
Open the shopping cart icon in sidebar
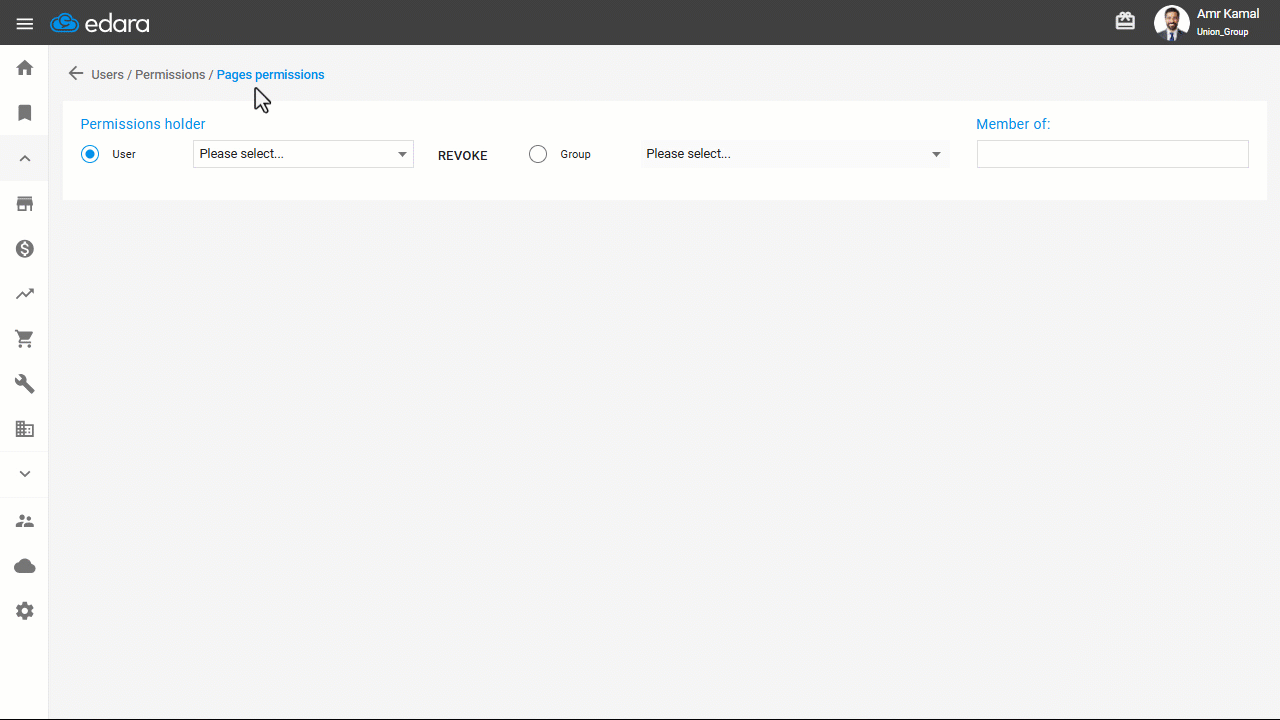click(x=25, y=339)
